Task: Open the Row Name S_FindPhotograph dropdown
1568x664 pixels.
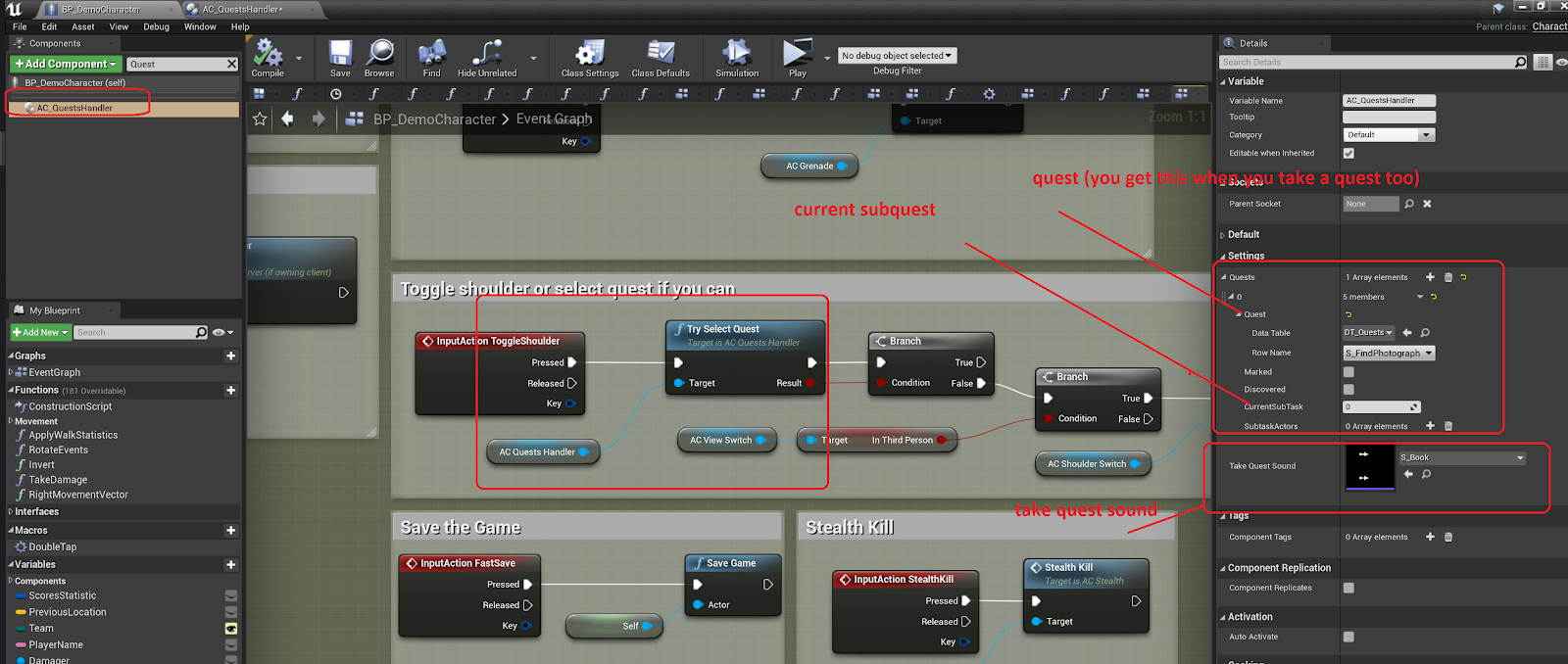Action: coord(1389,353)
